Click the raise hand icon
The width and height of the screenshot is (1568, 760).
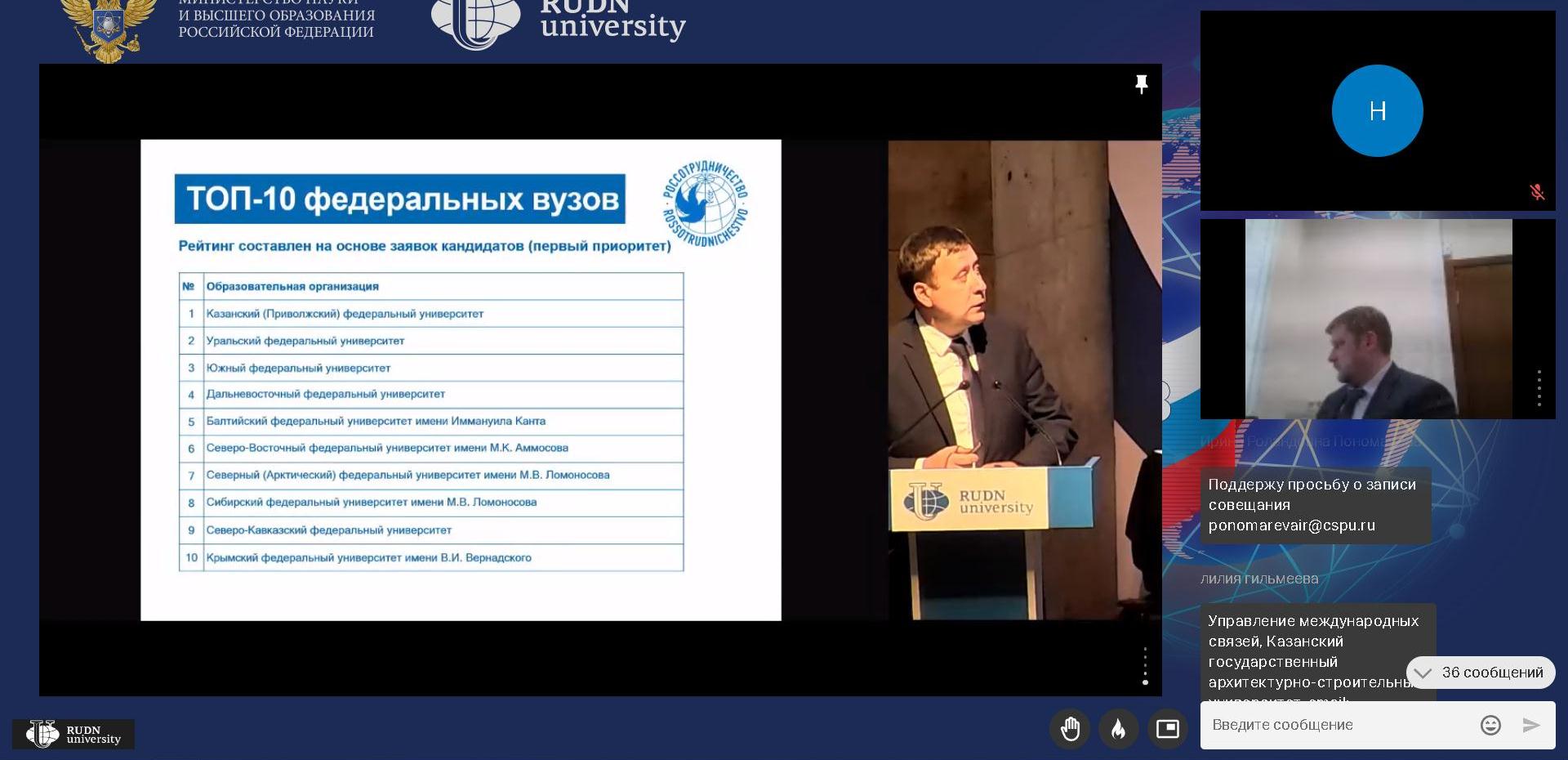[1070, 728]
